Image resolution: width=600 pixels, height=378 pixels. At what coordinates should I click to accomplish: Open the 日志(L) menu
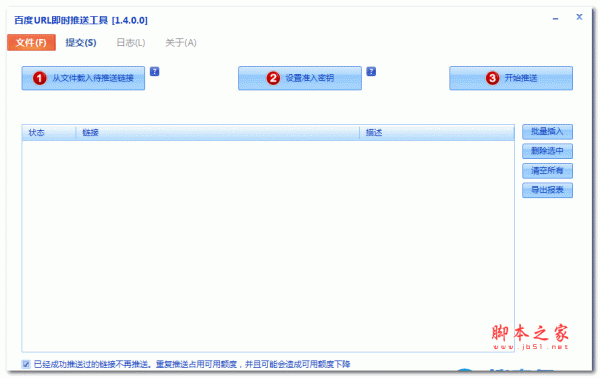click(130, 42)
